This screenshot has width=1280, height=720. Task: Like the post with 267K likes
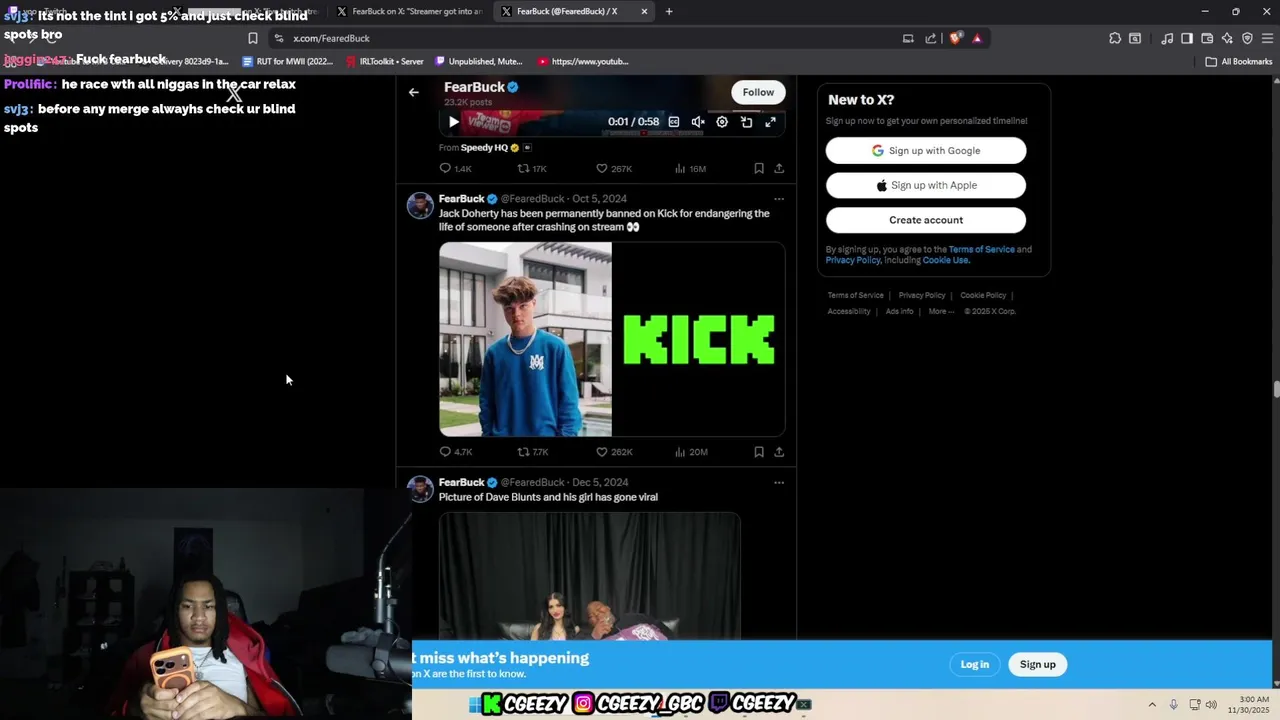[x=614, y=169]
